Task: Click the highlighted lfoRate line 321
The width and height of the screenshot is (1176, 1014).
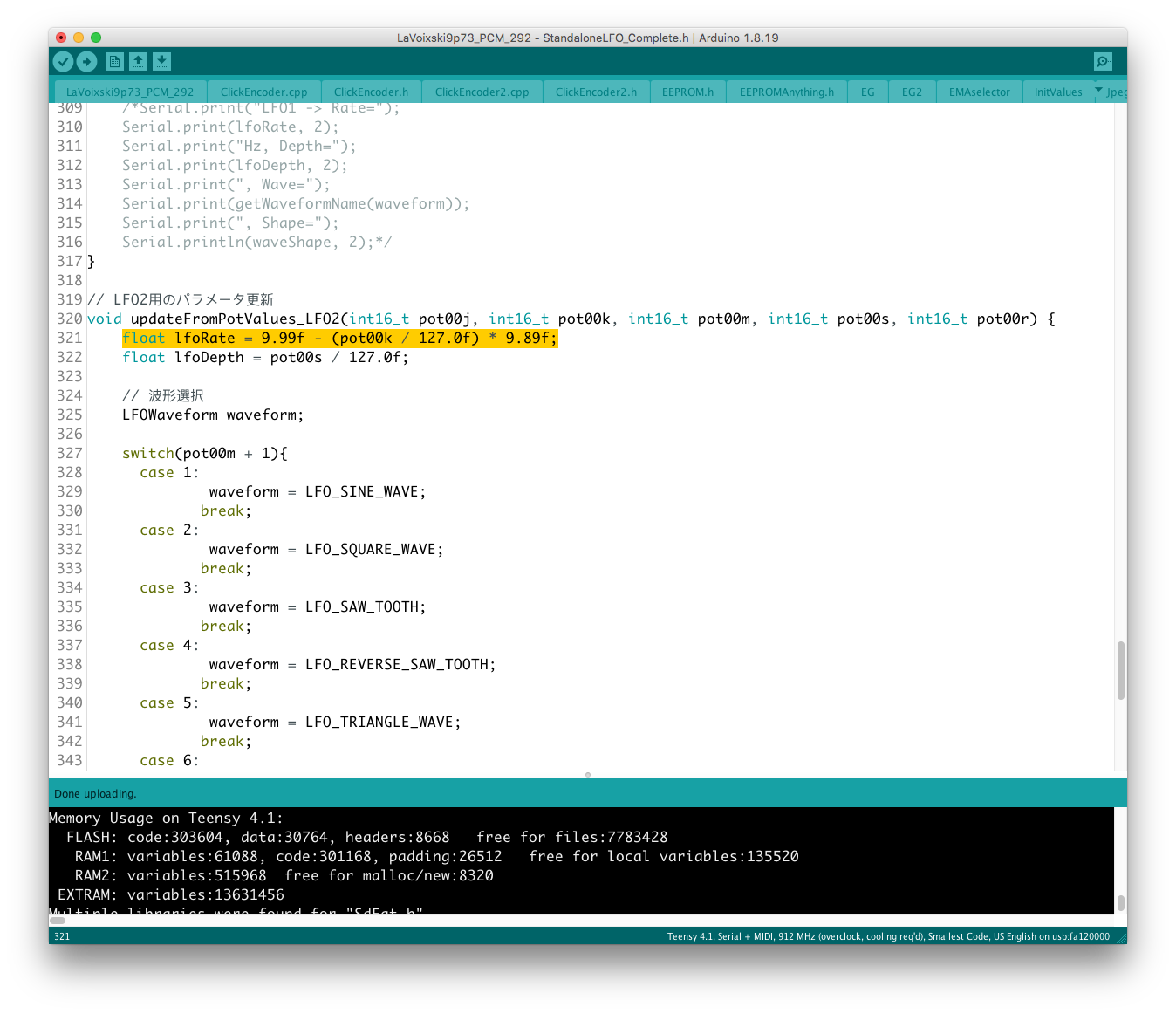Action: pyautogui.click(x=339, y=339)
